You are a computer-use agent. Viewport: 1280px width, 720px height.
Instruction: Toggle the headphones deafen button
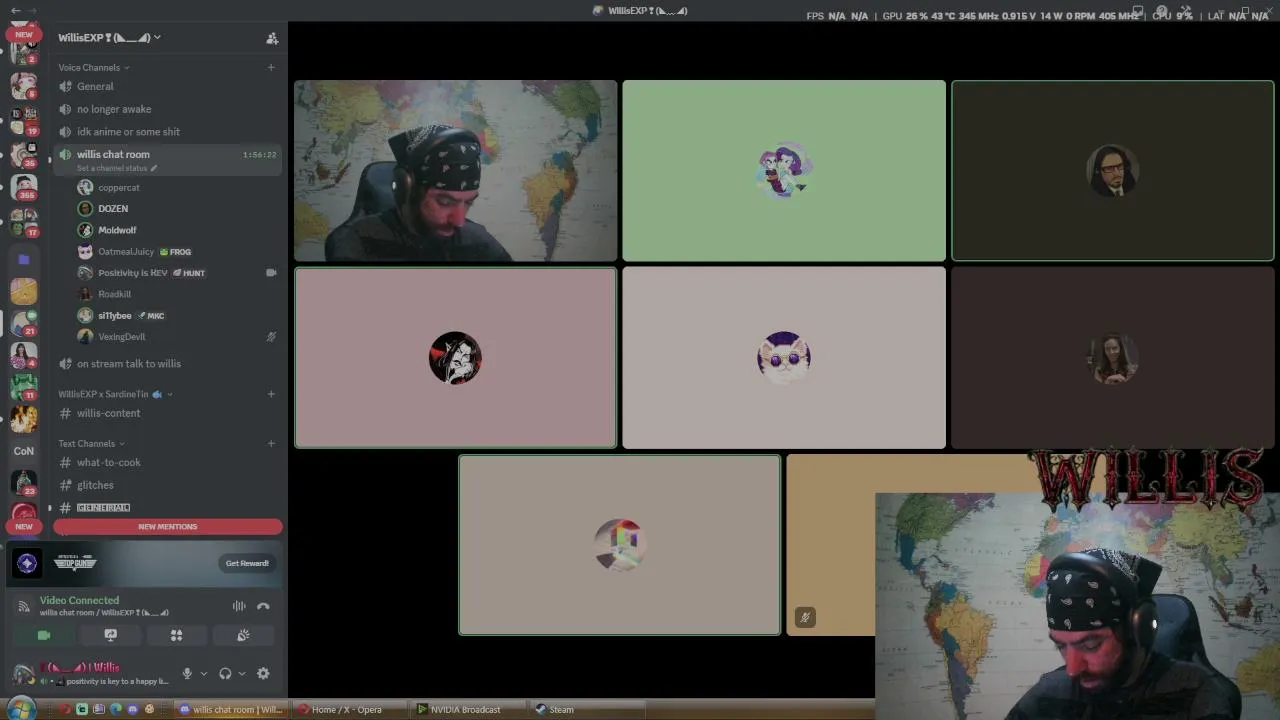(225, 674)
